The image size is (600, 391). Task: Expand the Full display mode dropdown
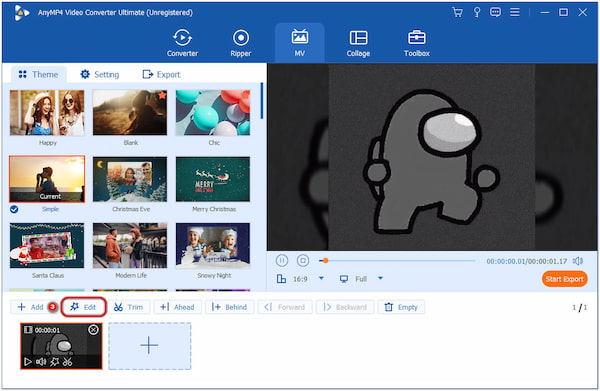coord(380,278)
